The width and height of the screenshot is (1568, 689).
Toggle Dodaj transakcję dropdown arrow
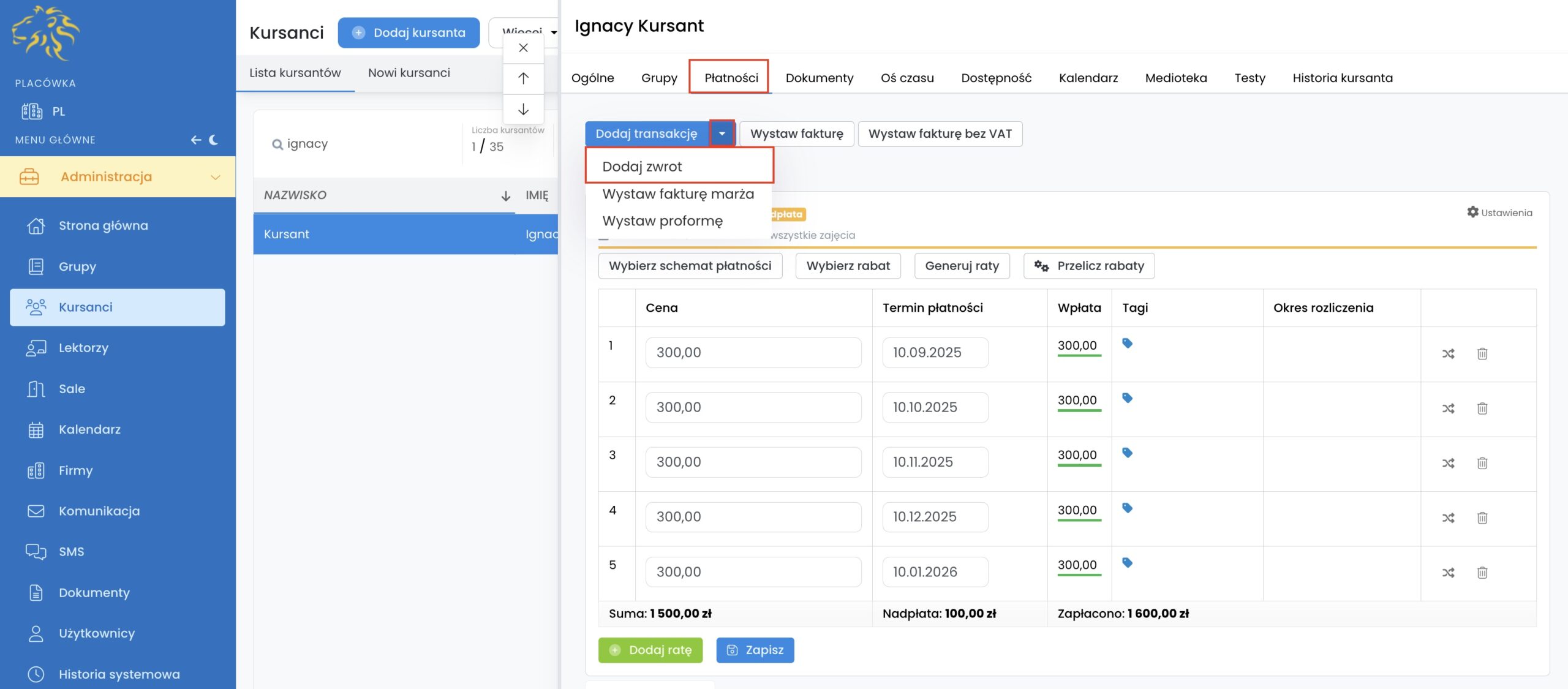722,134
